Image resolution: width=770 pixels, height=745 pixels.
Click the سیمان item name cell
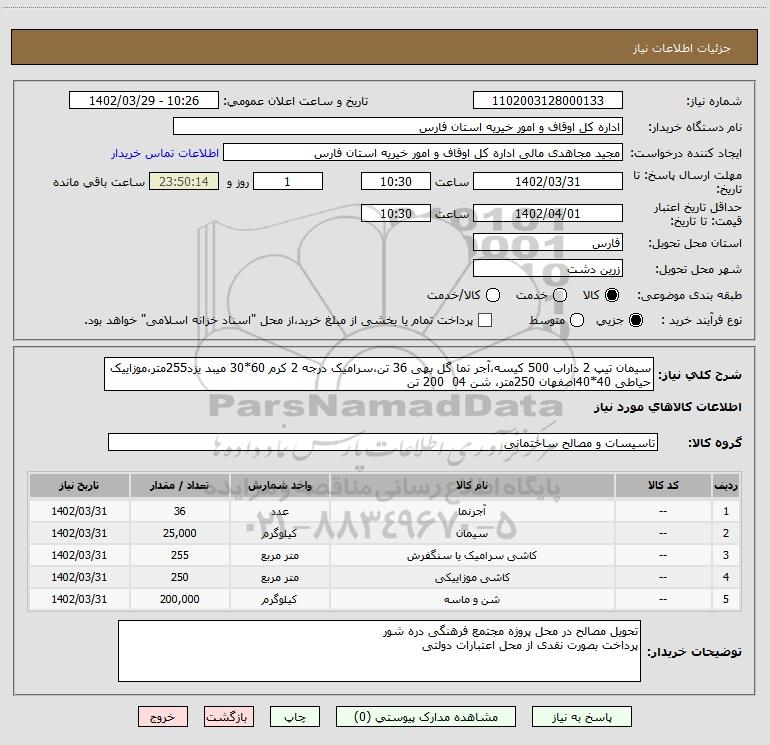coord(472,533)
